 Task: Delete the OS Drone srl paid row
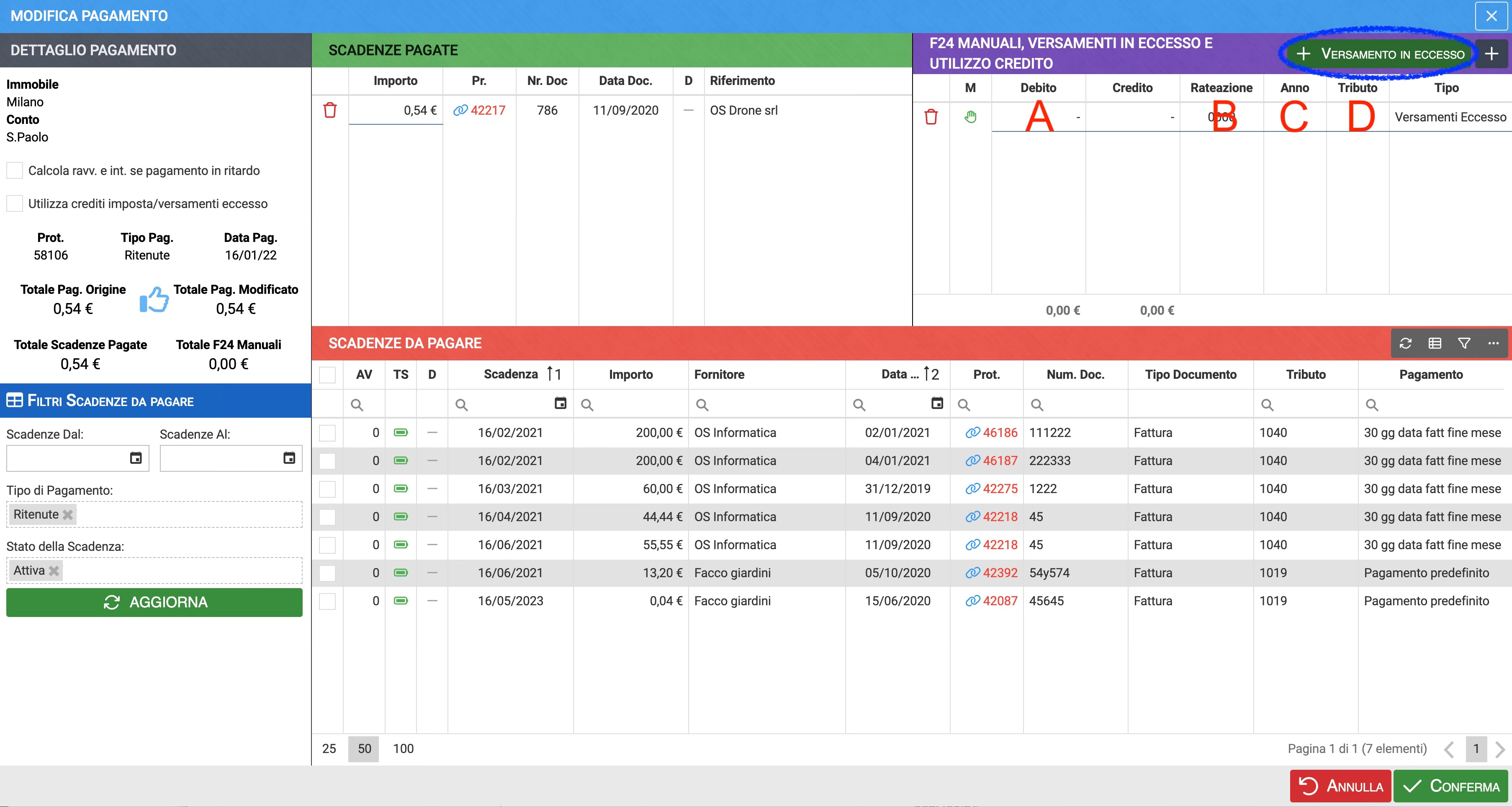click(330, 111)
